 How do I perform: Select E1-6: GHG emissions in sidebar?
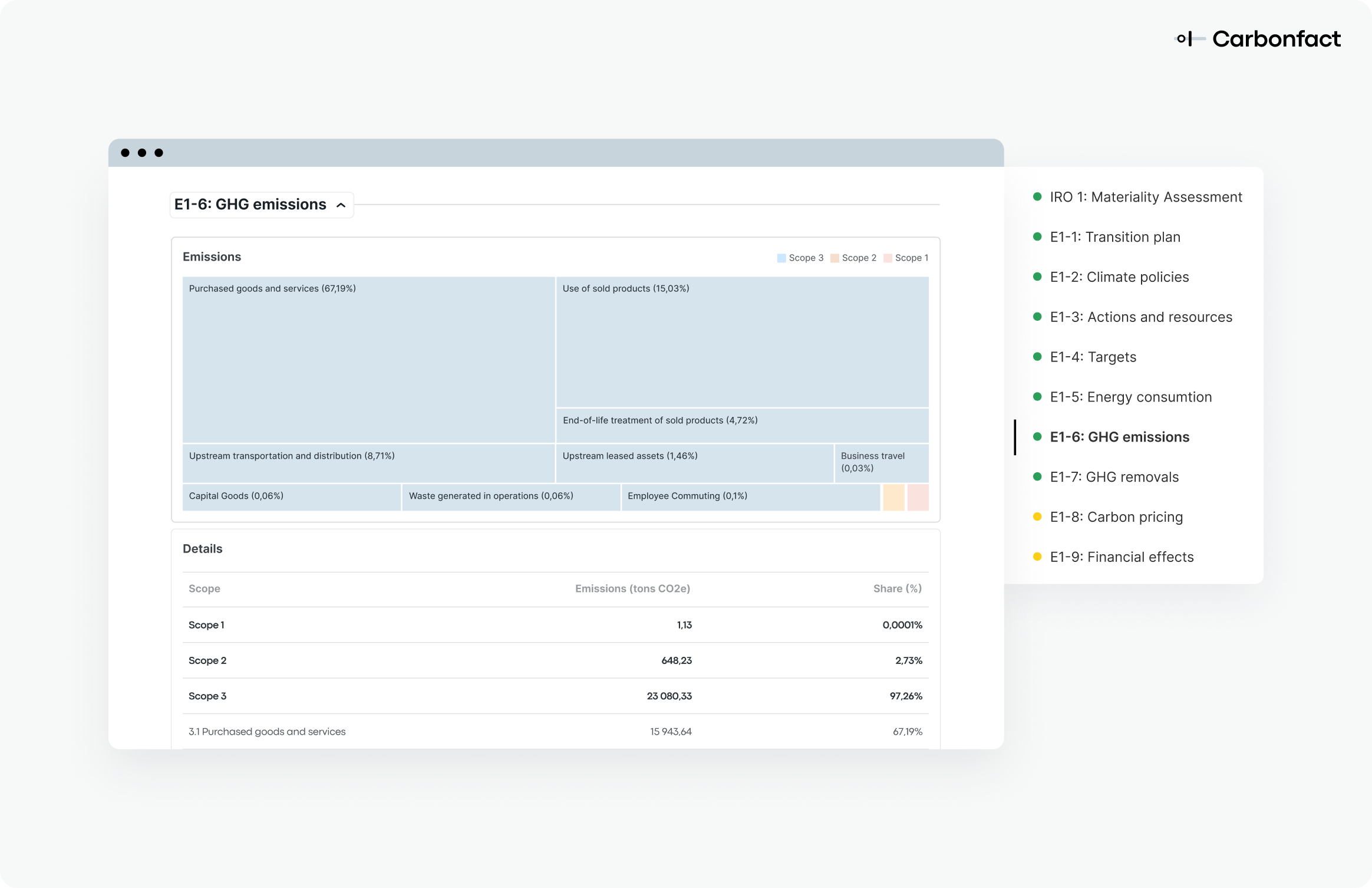pos(1119,437)
